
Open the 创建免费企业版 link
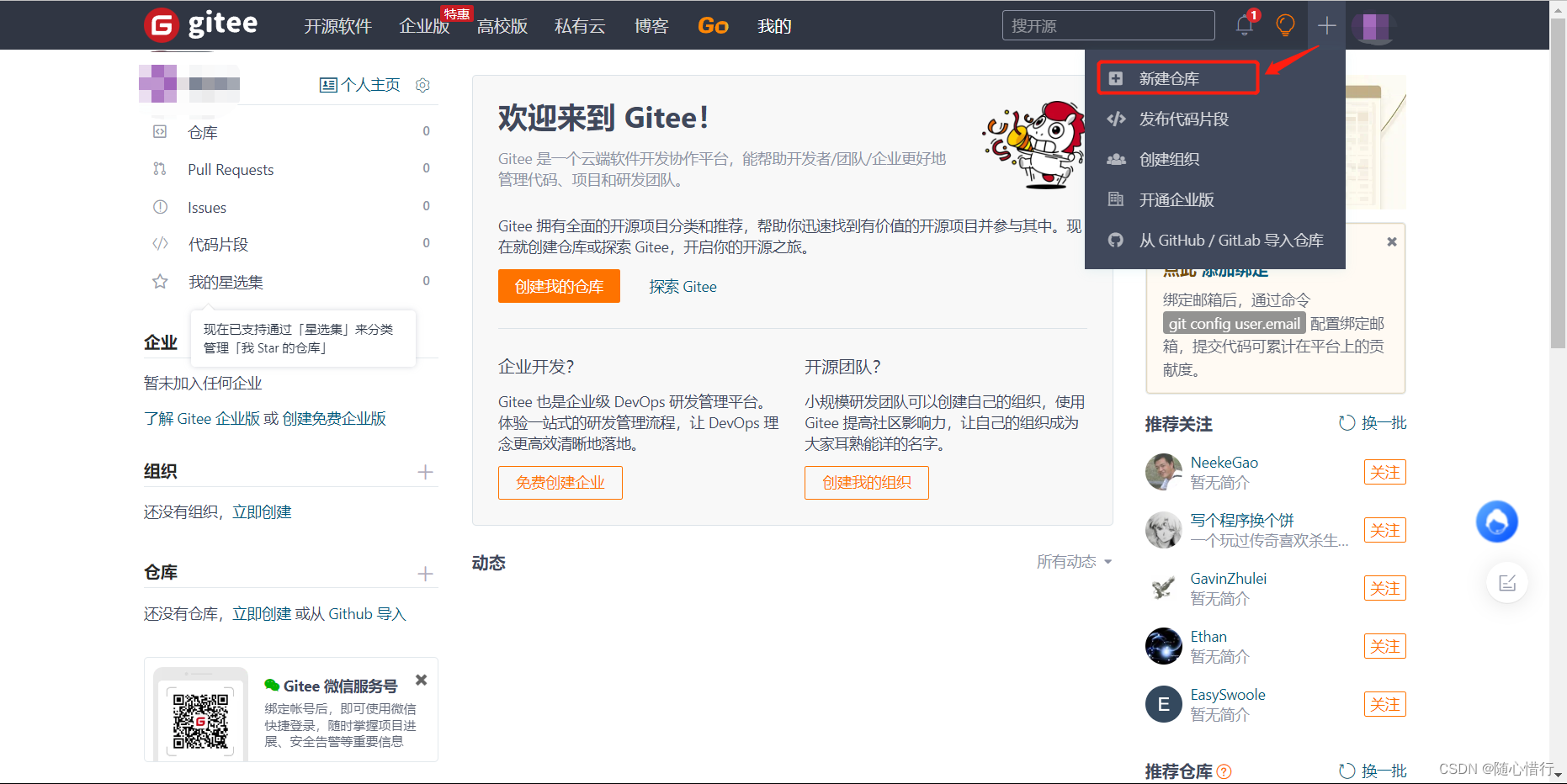tap(334, 419)
